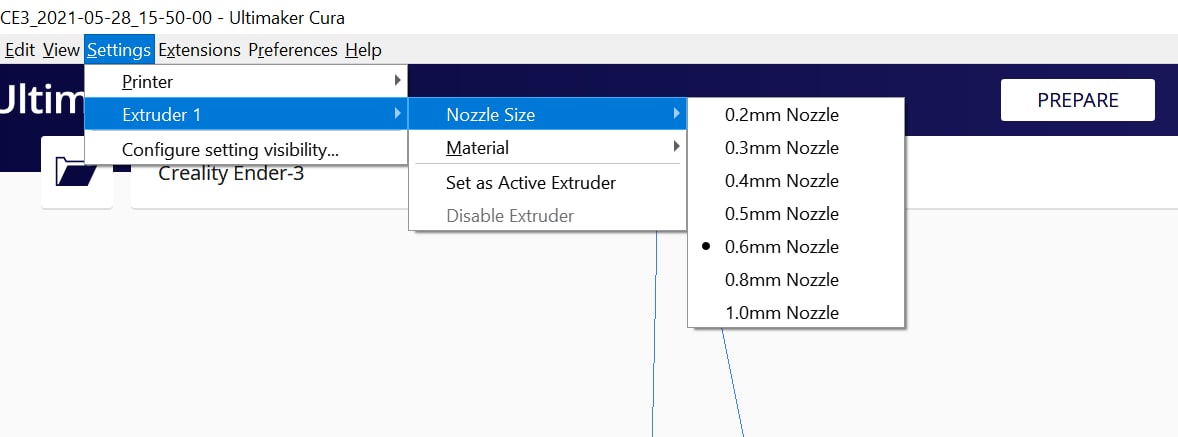Select the 0.8mm Nozzle option
Viewport: 1178px width, 437px height.
tap(796, 280)
